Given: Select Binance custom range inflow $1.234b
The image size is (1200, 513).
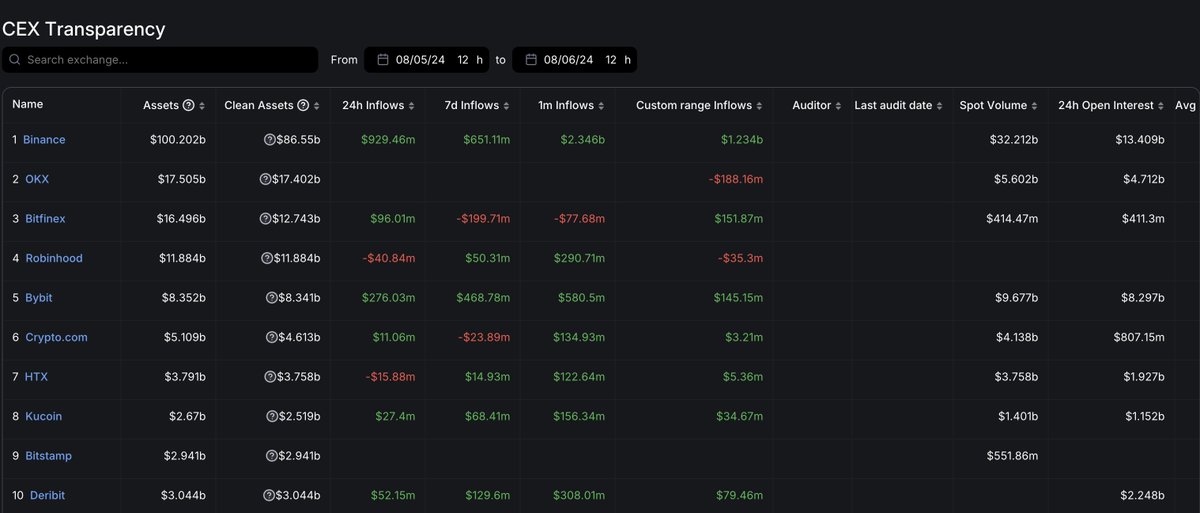Looking at the screenshot, I should pyautogui.click(x=742, y=140).
